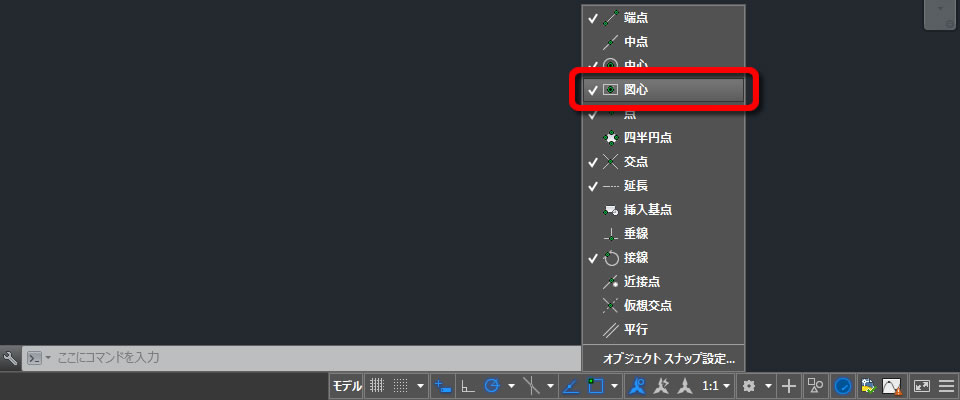Expand the object snap dropdown arrow
This screenshot has height=400, width=960.
pos(614,386)
